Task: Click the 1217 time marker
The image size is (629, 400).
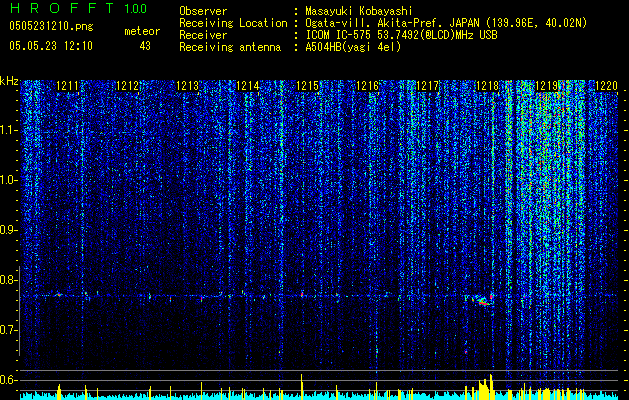Action: tap(428, 86)
